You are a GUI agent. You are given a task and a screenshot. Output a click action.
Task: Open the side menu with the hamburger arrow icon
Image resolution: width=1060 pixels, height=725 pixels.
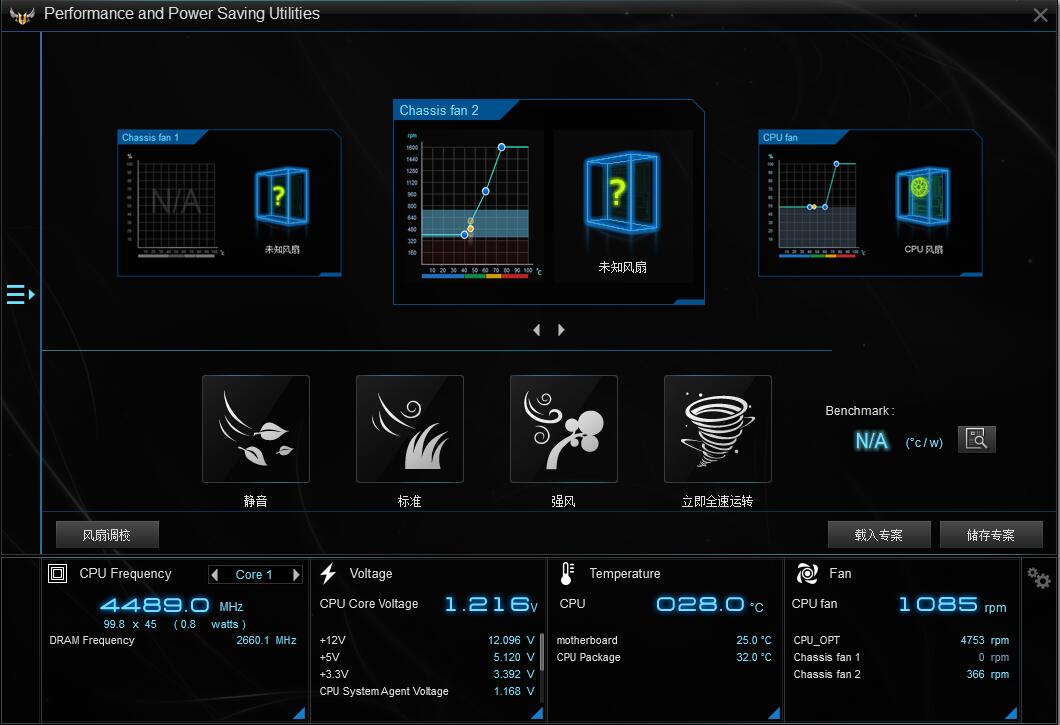pos(20,294)
